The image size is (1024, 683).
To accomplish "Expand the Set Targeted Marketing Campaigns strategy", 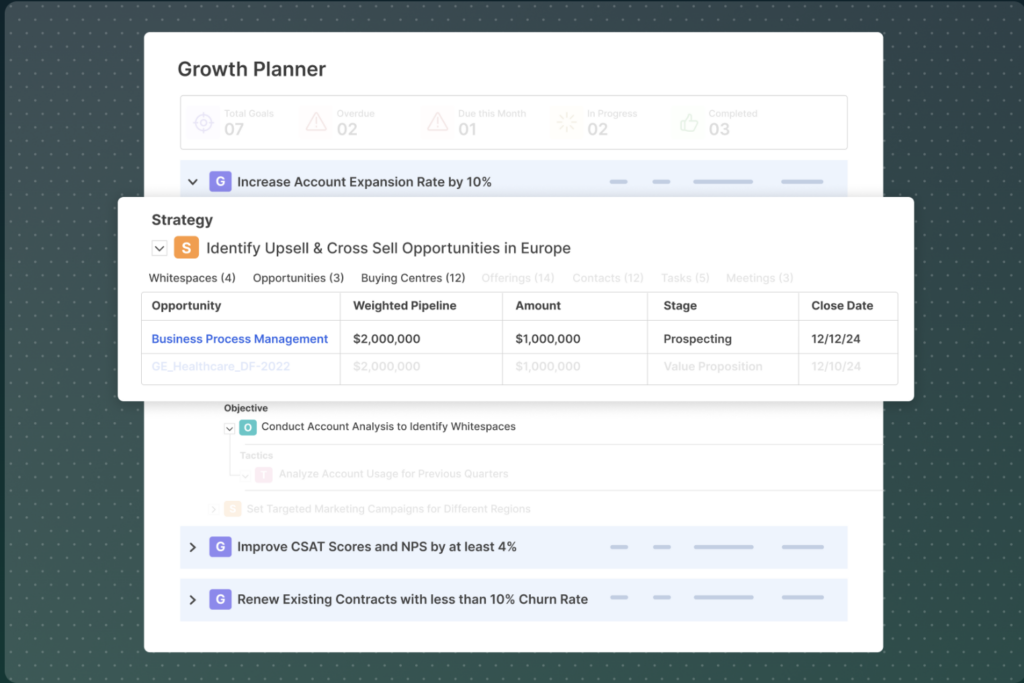I will point(214,509).
